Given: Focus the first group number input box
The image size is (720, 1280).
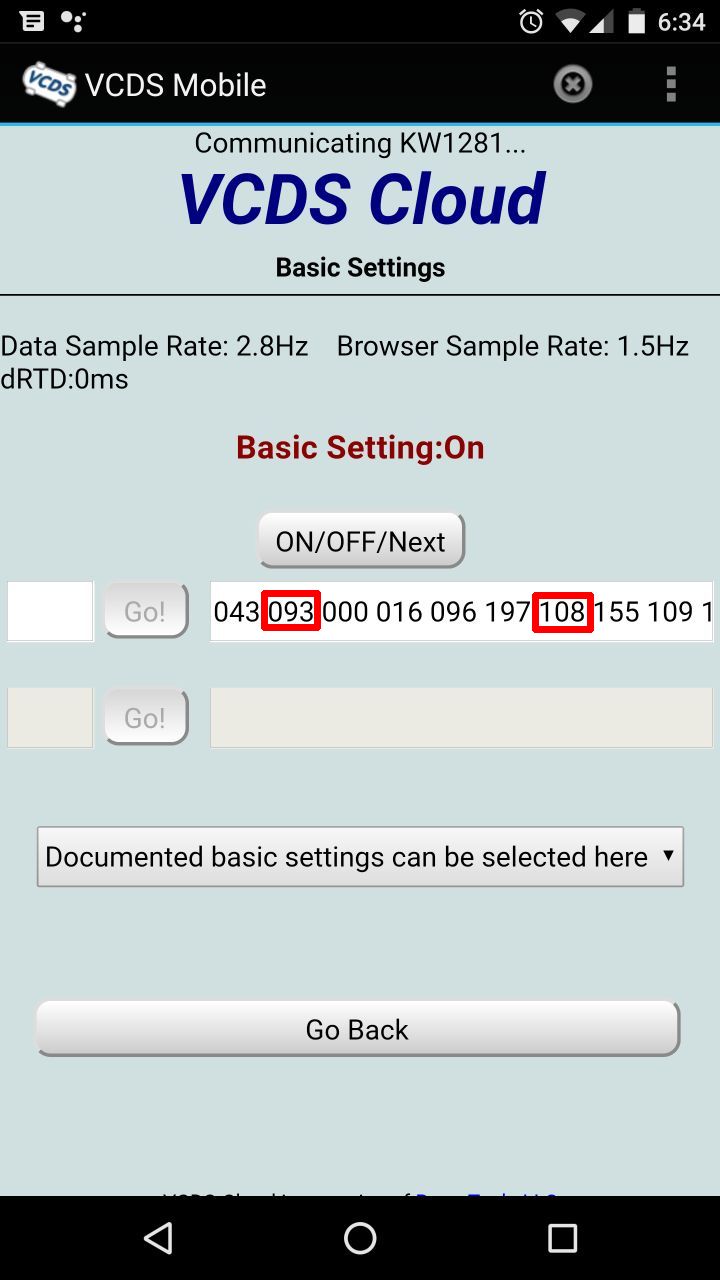Looking at the screenshot, I should coord(50,611).
